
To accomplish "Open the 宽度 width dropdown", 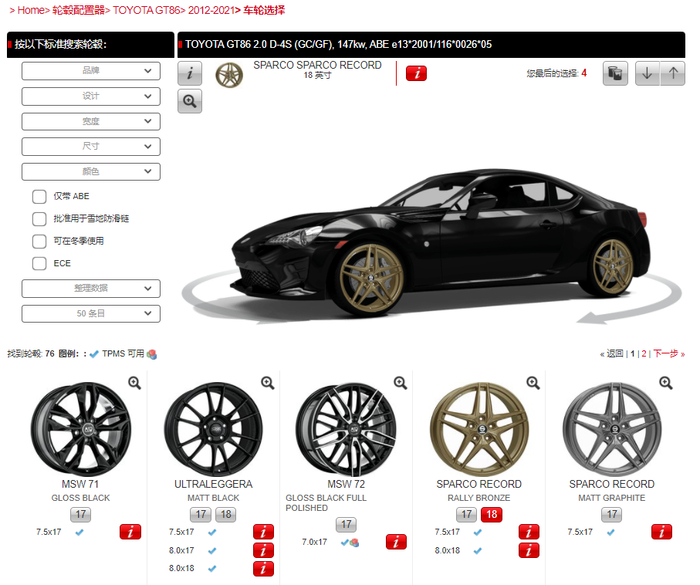I will tap(91, 121).
